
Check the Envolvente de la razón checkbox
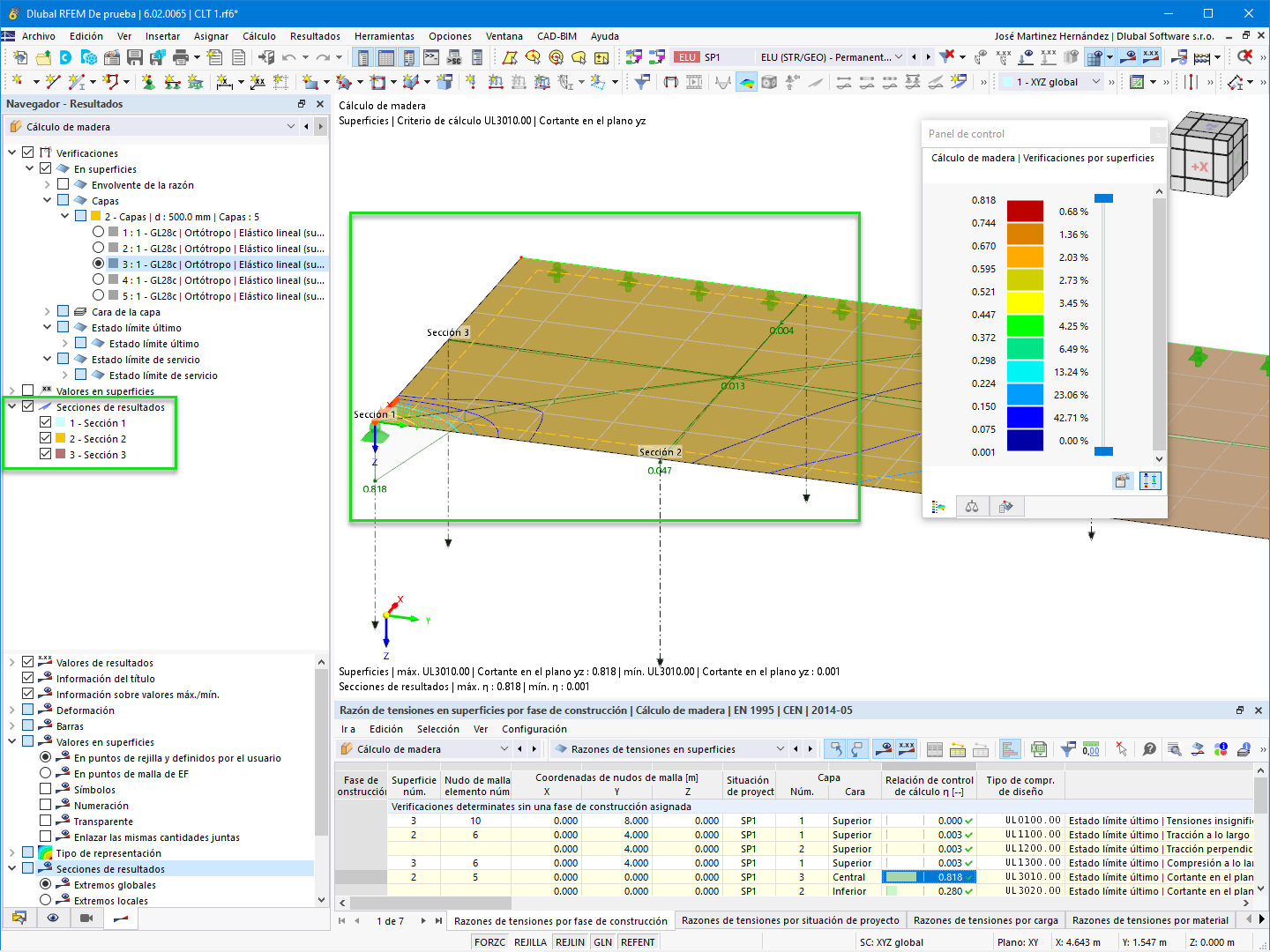63,184
